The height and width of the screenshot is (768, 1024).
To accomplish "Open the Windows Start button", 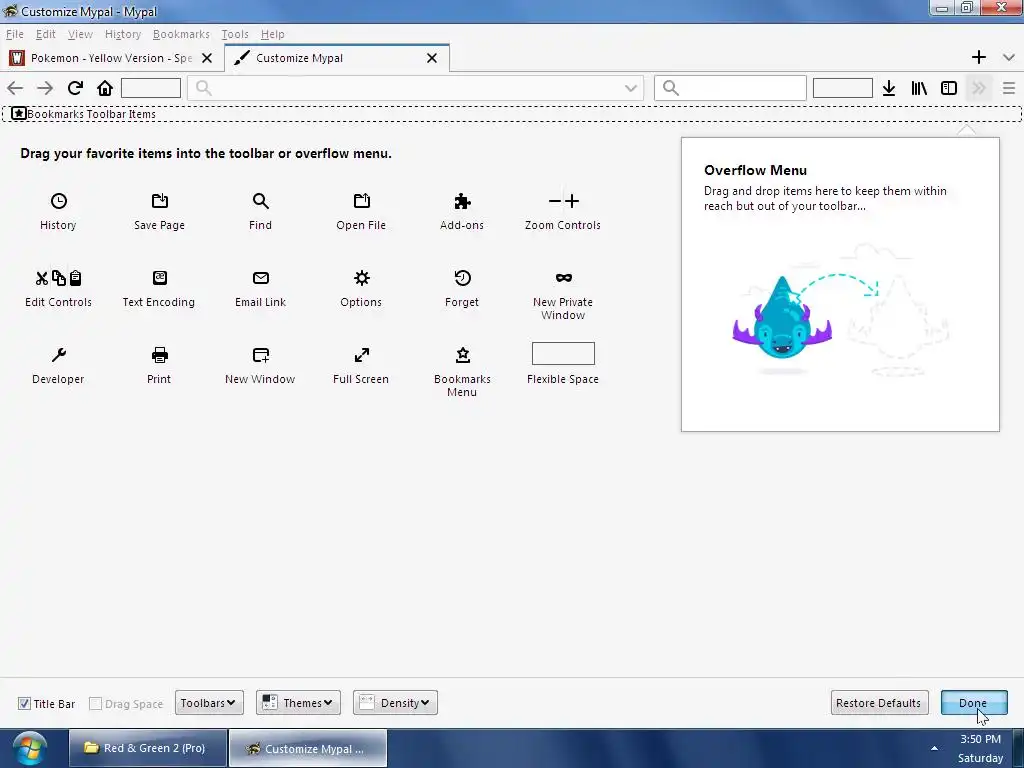I will point(29,748).
